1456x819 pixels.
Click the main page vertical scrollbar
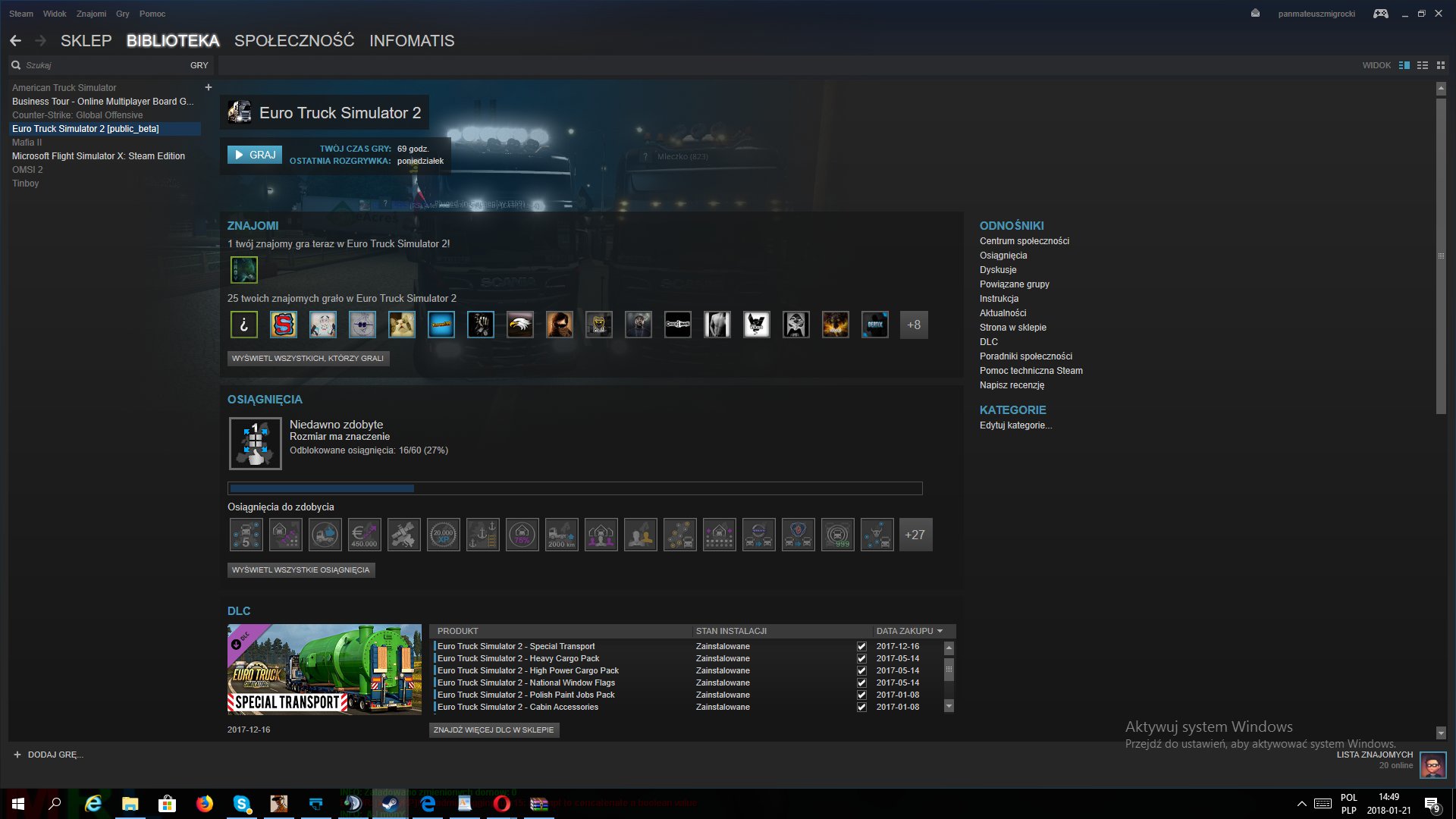pos(1441,256)
